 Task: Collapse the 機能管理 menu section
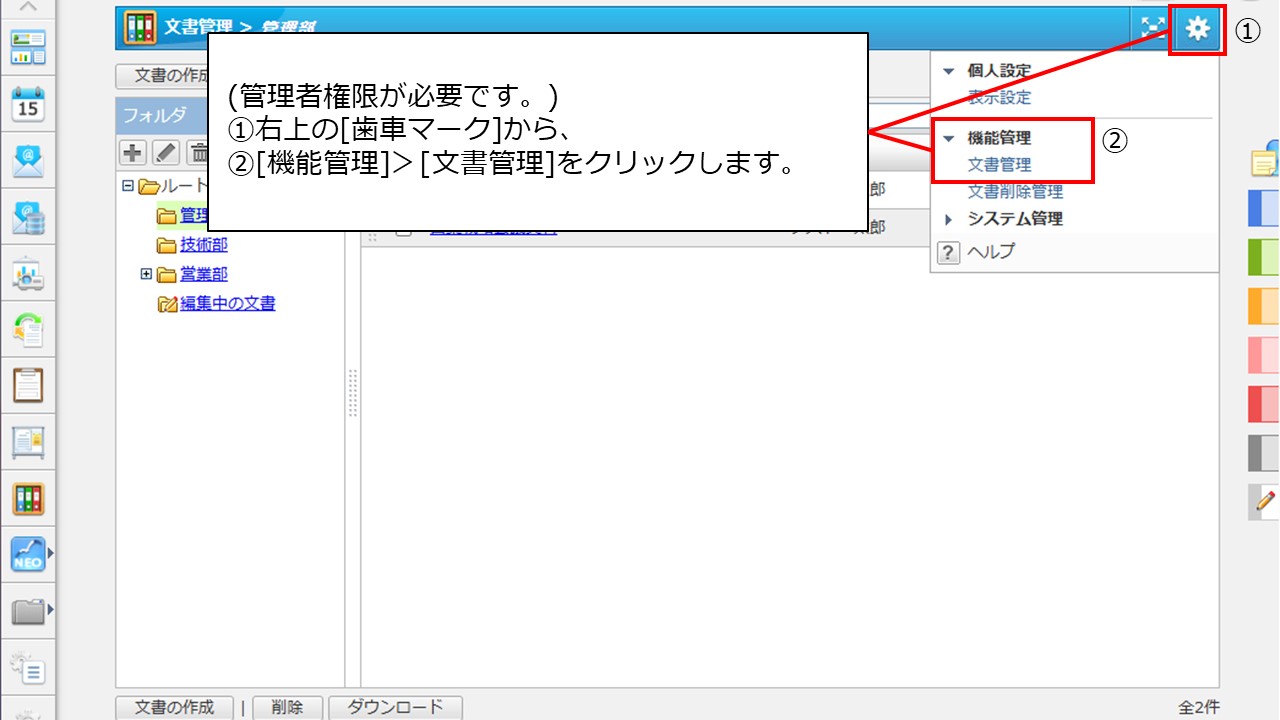tap(949, 139)
